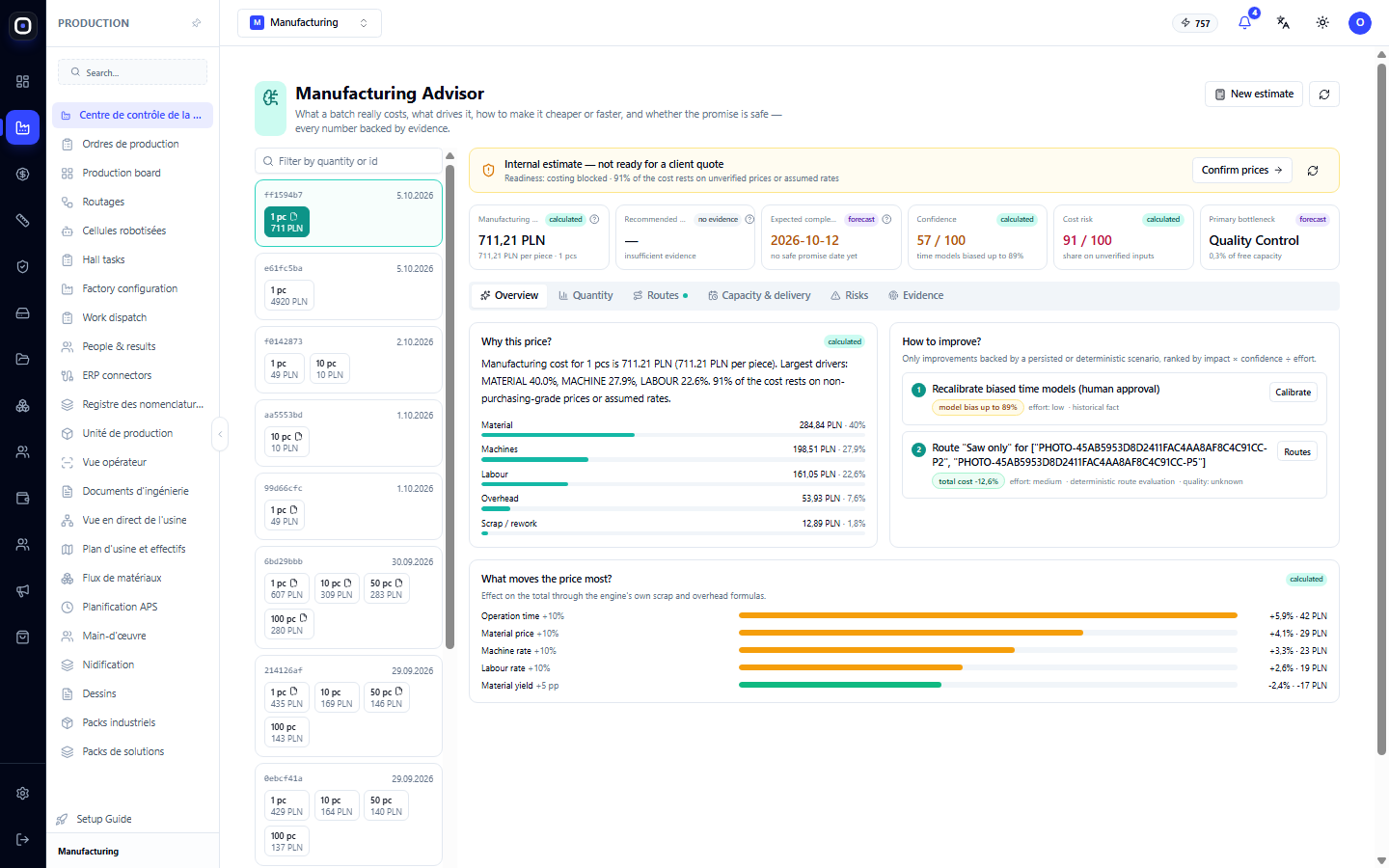Refresh the readiness banner

tap(1313, 171)
